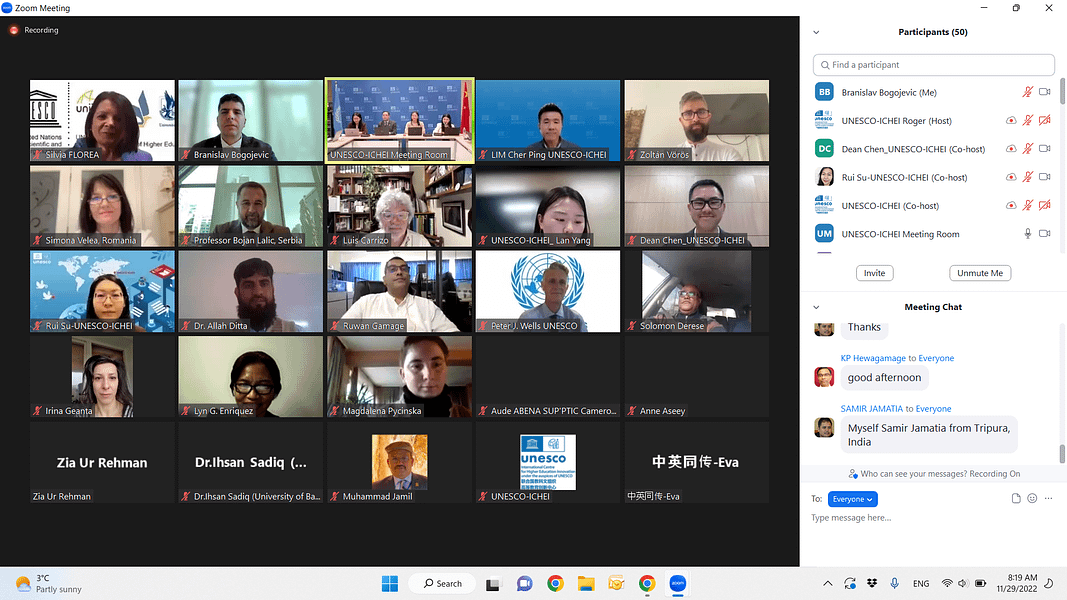1067x600 pixels.
Task: Open more chat options ellipsis
Action: tap(1048, 499)
